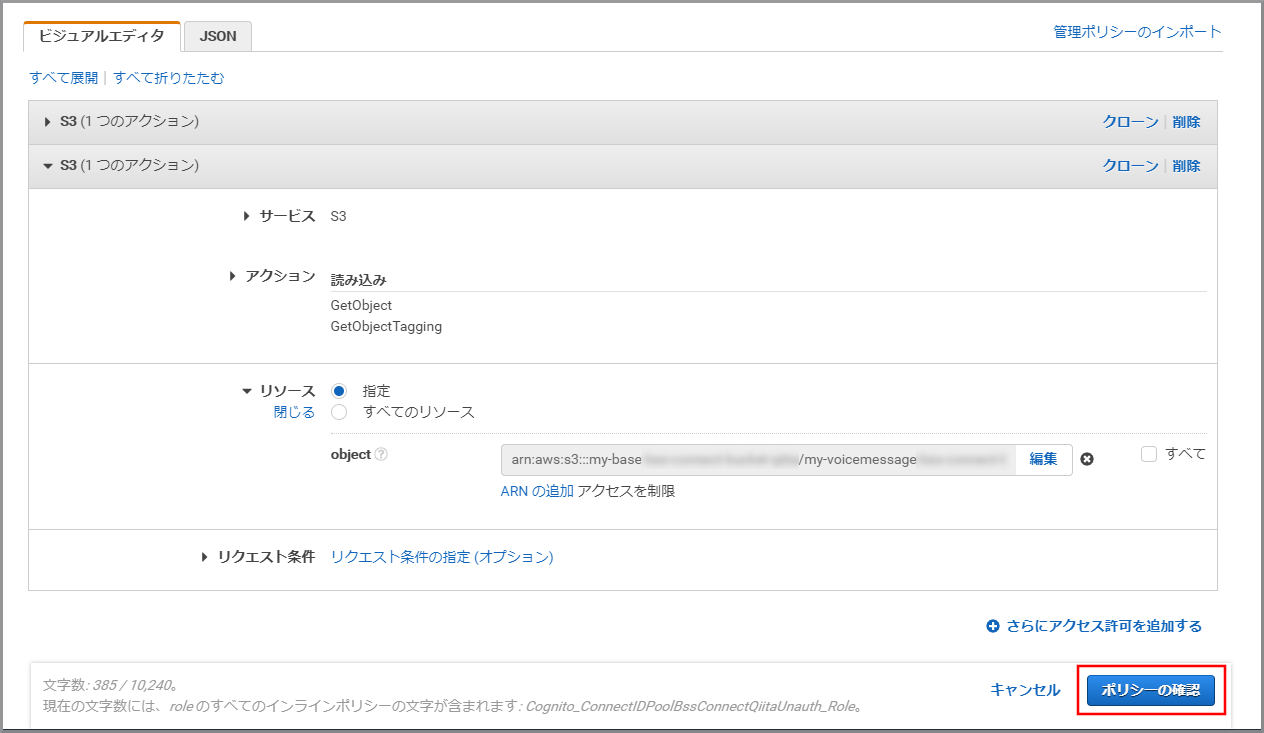This screenshot has width=1264, height=733.
Task: Select the 指定 radio button
Action: pyautogui.click(x=339, y=391)
